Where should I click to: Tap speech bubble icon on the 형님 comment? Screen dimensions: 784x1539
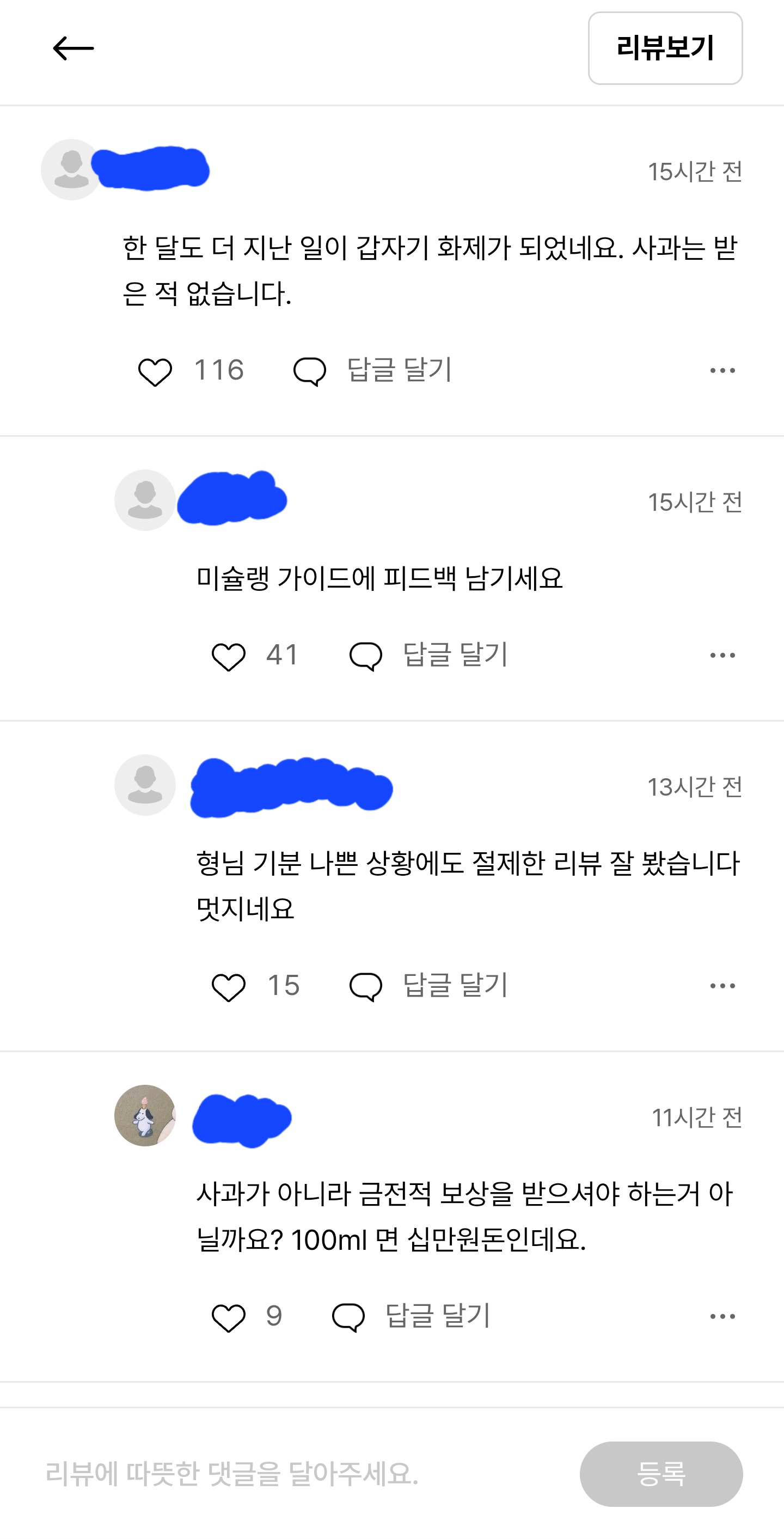(365, 987)
